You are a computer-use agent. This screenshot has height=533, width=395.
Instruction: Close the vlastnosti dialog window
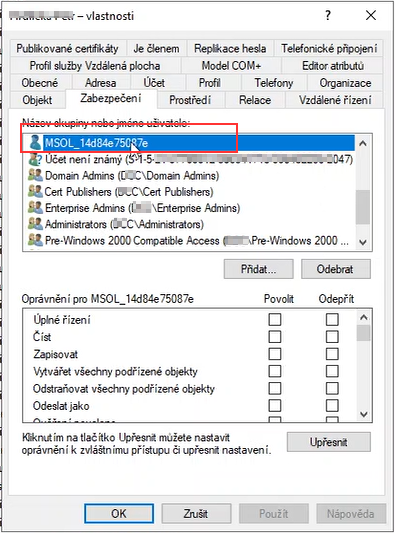point(371,15)
